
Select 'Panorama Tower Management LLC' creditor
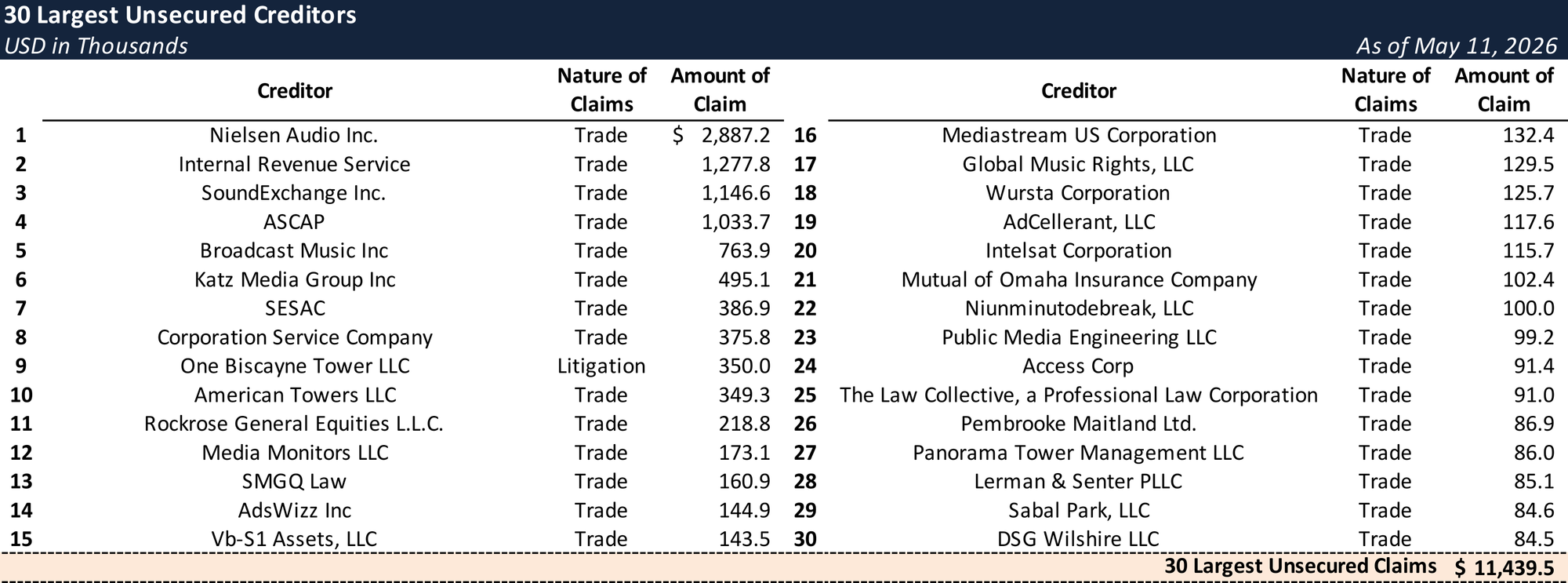click(1078, 453)
